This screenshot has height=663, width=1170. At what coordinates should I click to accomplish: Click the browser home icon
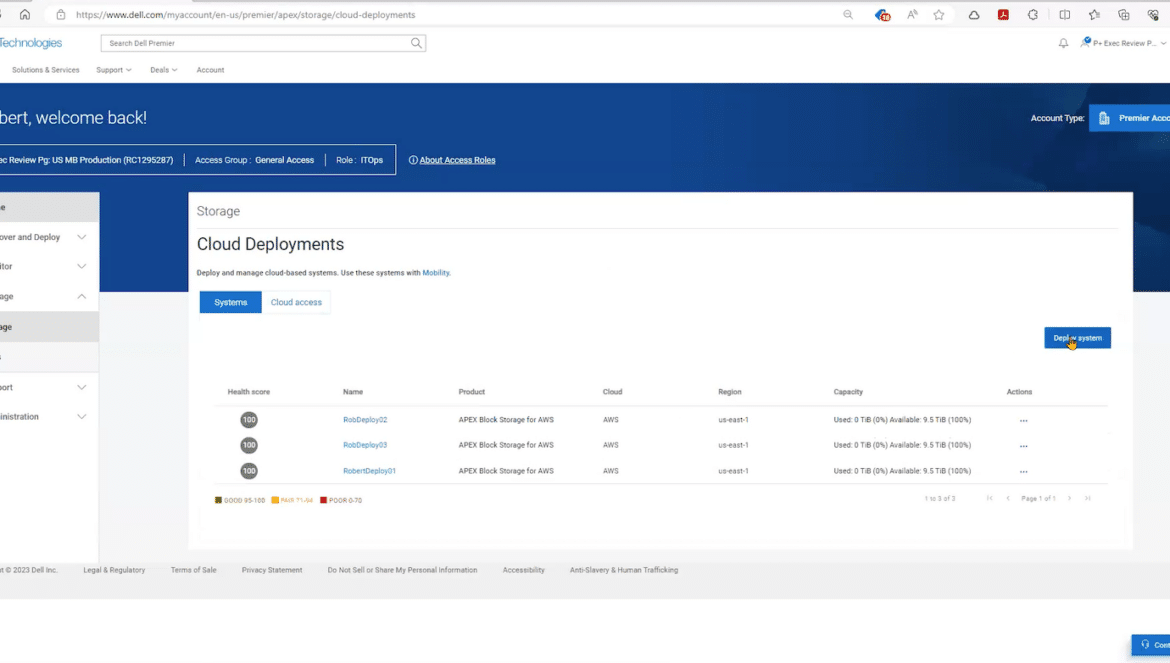click(25, 14)
